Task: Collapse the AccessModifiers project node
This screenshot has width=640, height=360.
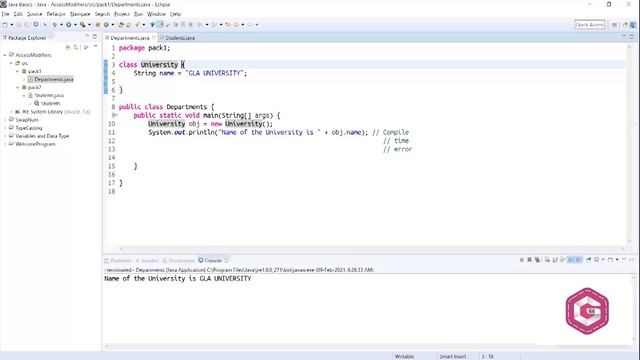Action: coord(5,55)
